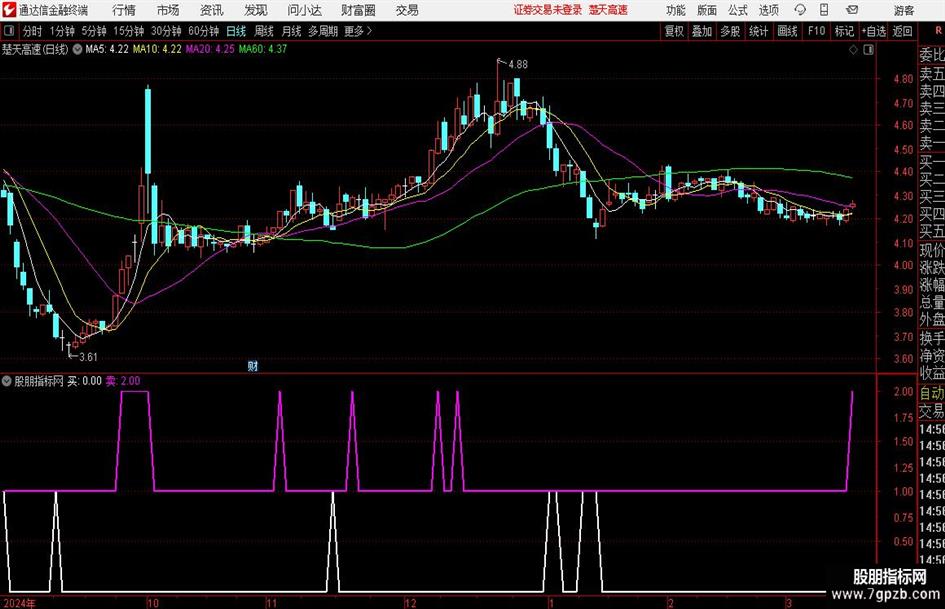Click the 卖: 2.00 indicator value
Viewport: 945px width, 609px height.
pyautogui.click(x=123, y=381)
